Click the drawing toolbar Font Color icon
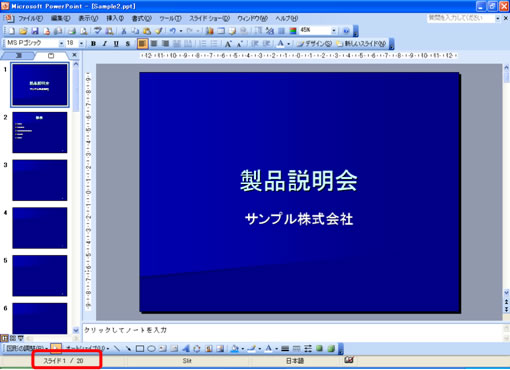The width and height of the screenshot is (510, 370). point(268,349)
